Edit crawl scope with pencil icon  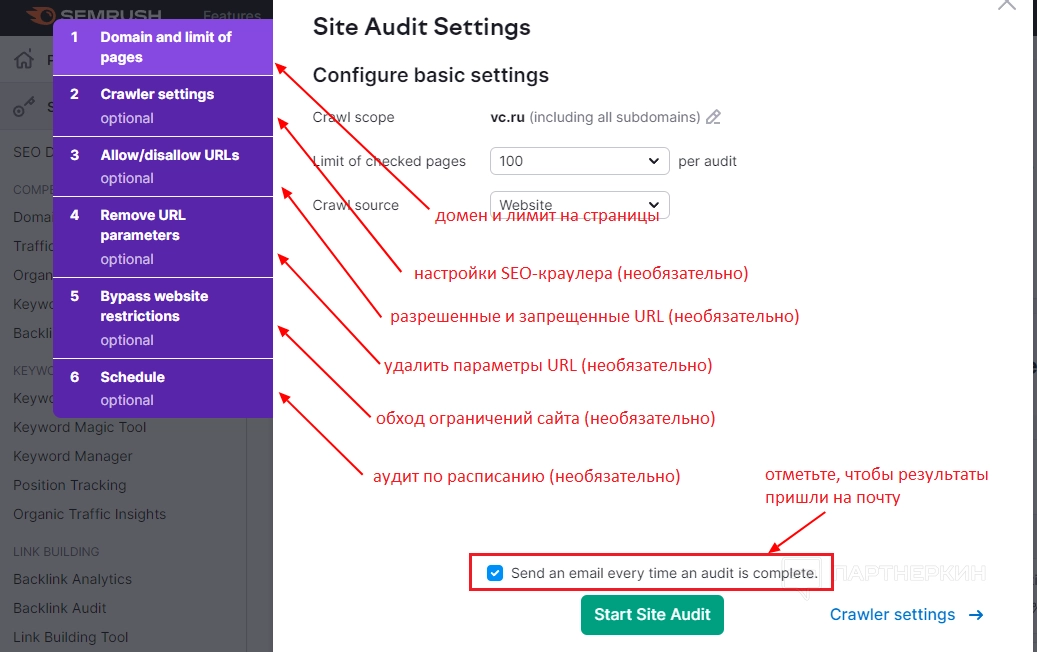coord(713,117)
